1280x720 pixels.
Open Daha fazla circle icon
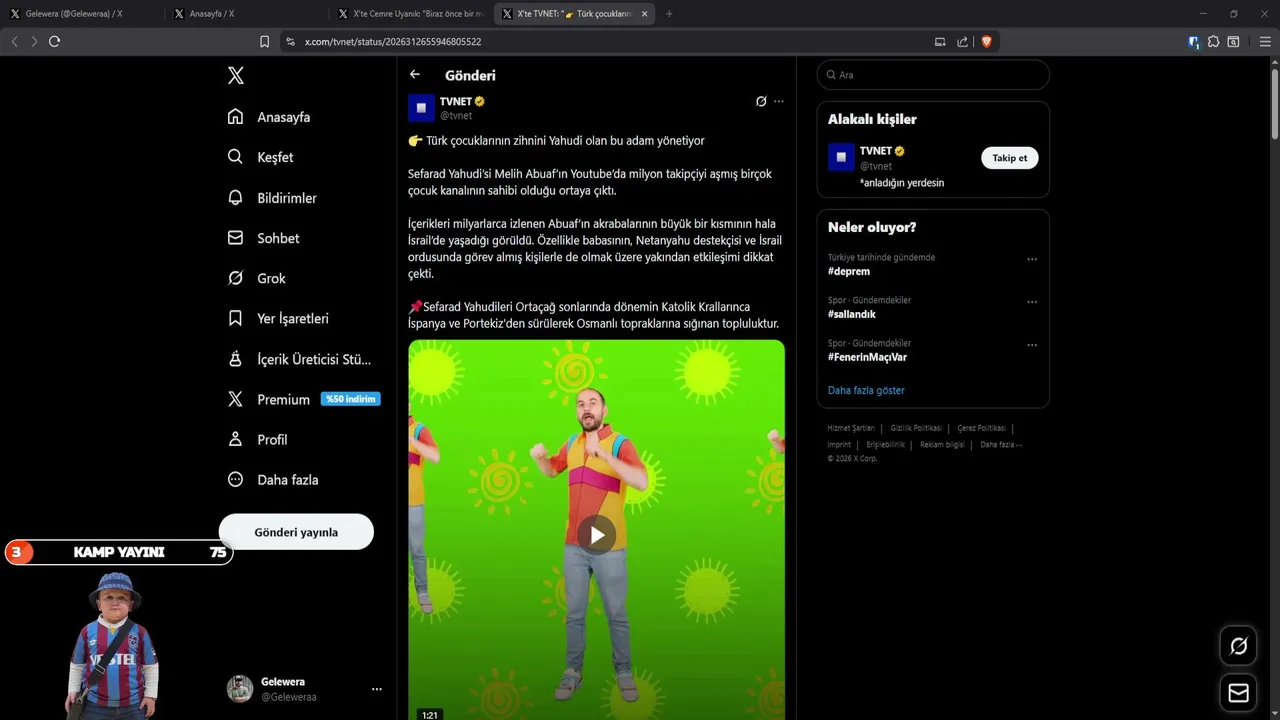[235, 480]
